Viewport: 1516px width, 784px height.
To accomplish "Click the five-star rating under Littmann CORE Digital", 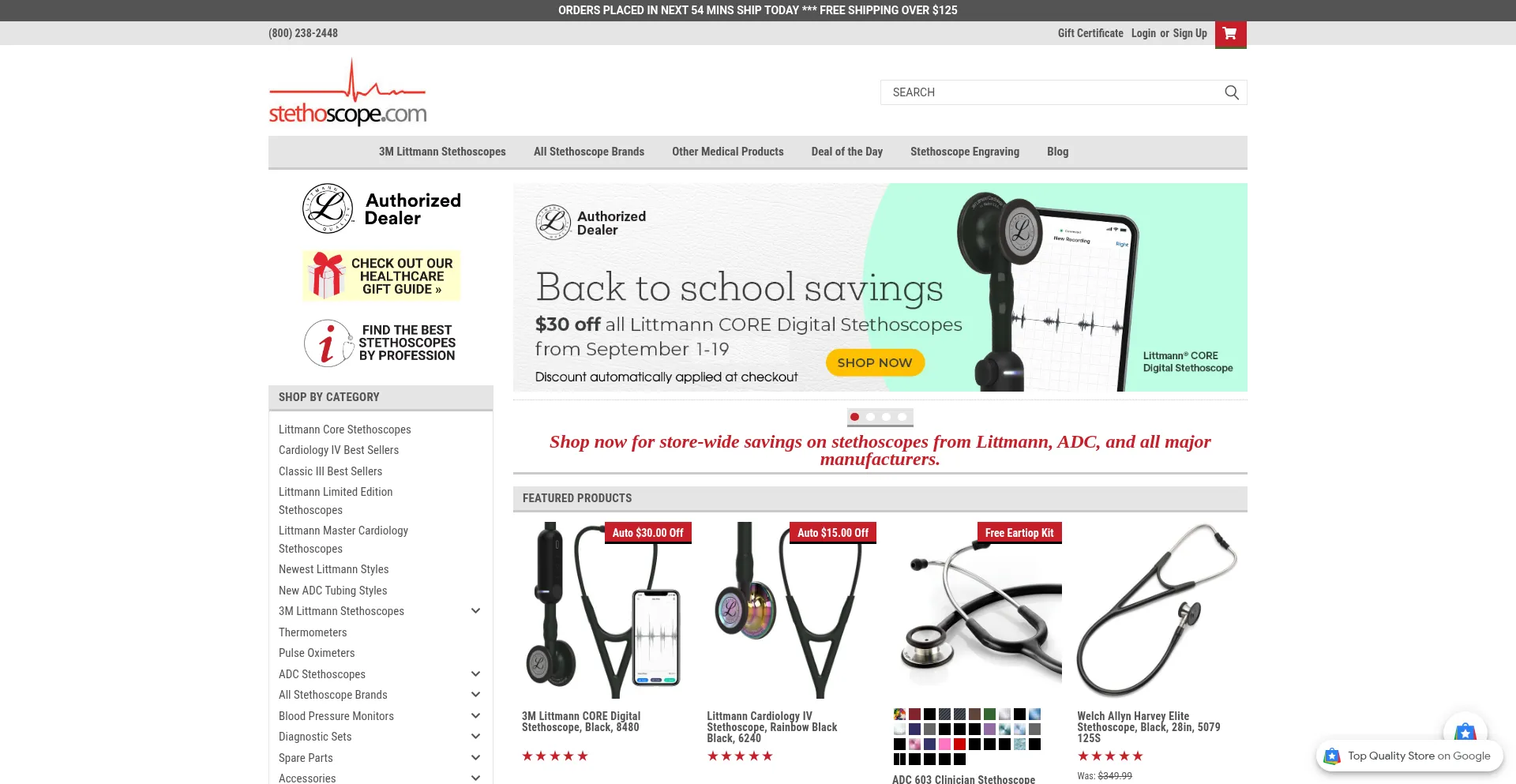I will pos(555,756).
